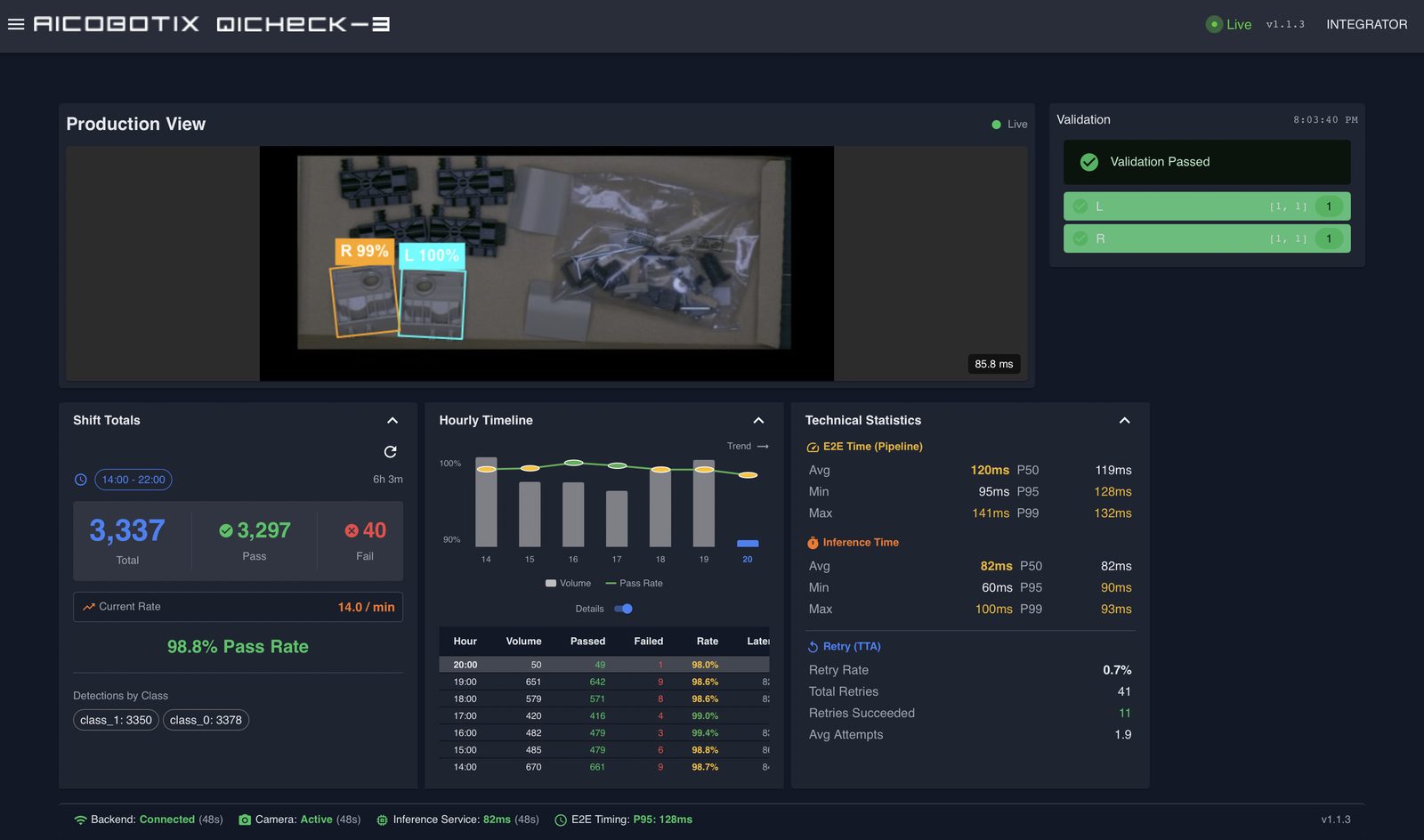Click the hour 14 volume bar
This screenshot has width=1424, height=840.
486,502
